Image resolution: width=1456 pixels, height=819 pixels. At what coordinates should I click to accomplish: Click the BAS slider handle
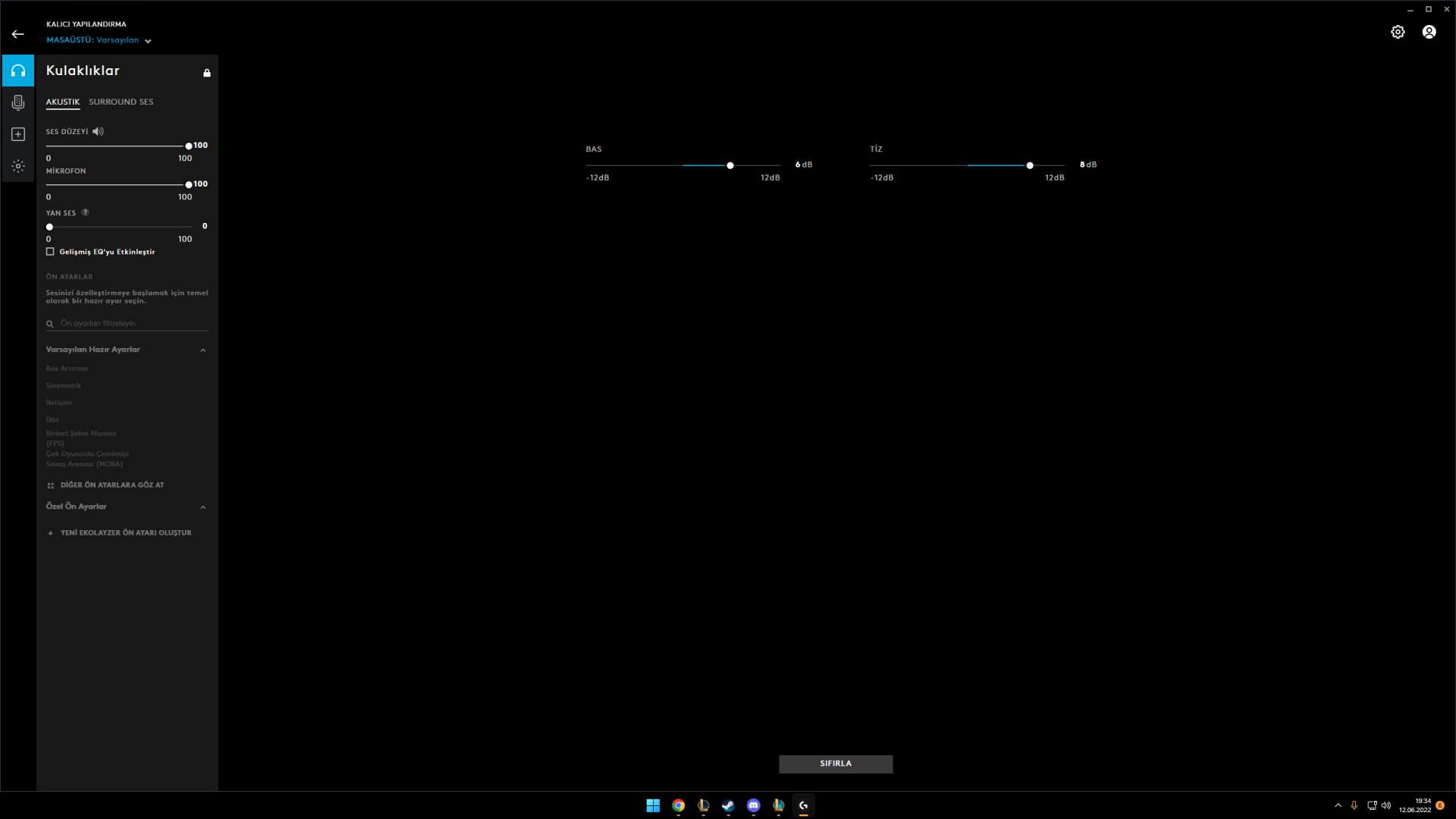(x=730, y=165)
